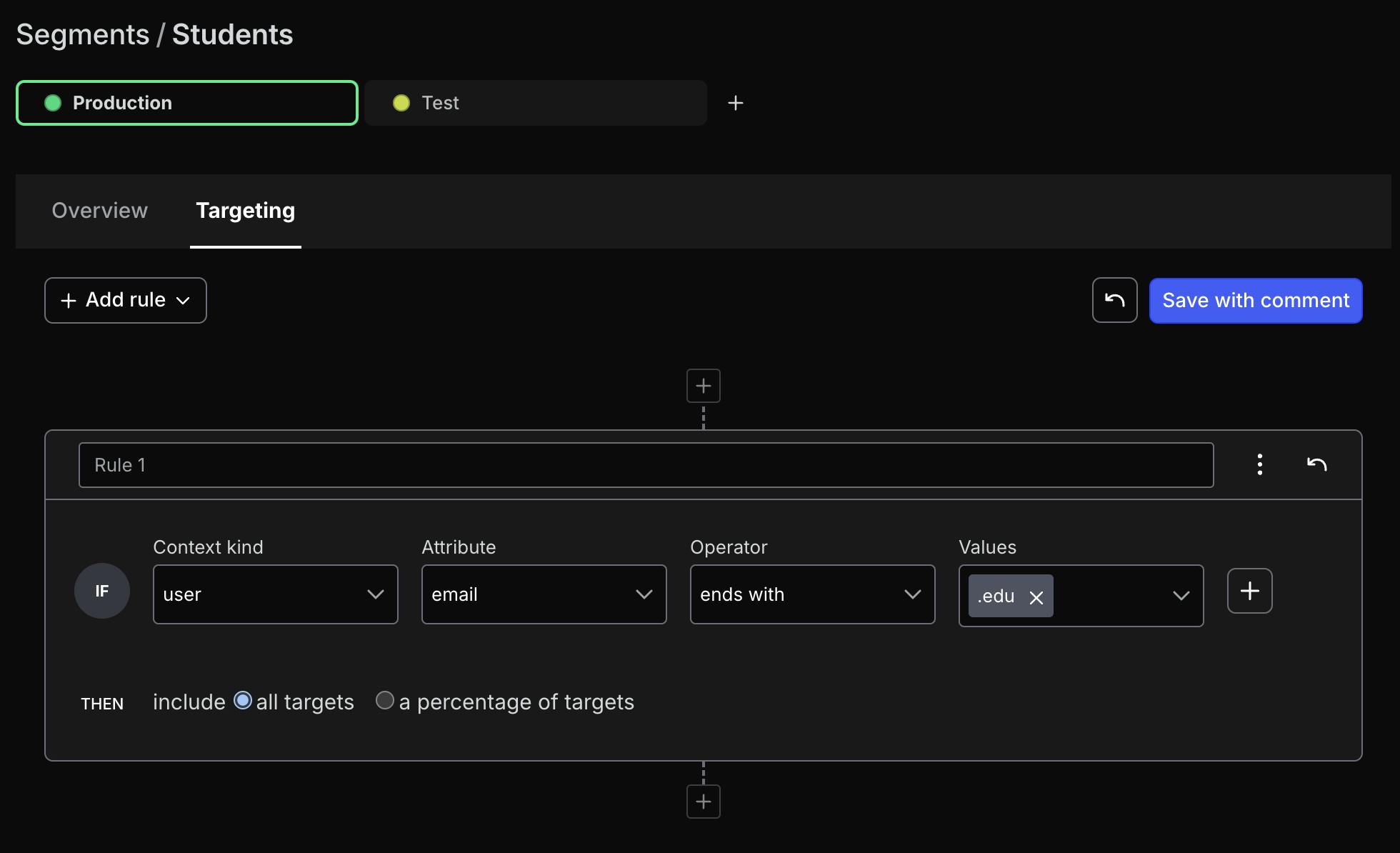The height and width of the screenshot is (853, 1400).
Task: Switch to the Targeting tab
Action: pos(245,211)
